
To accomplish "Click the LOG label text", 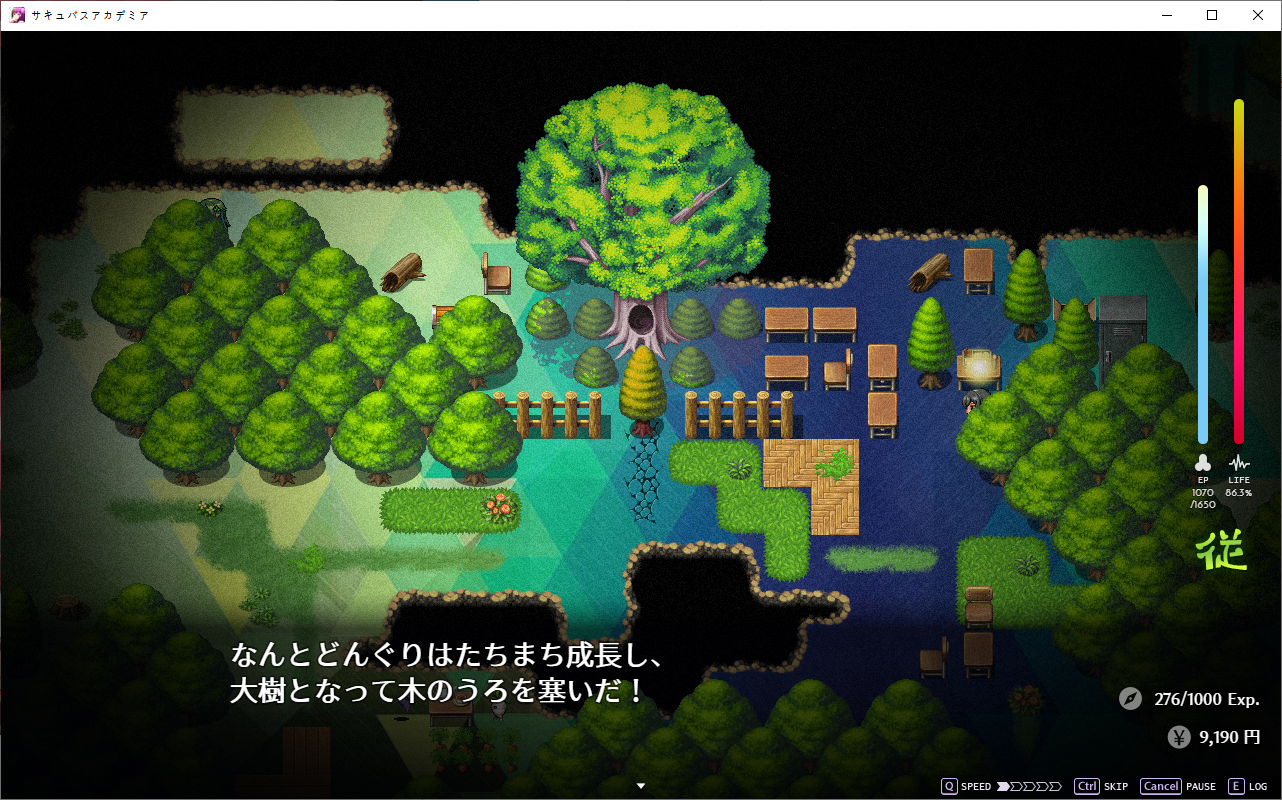I will pos(1258,787).
